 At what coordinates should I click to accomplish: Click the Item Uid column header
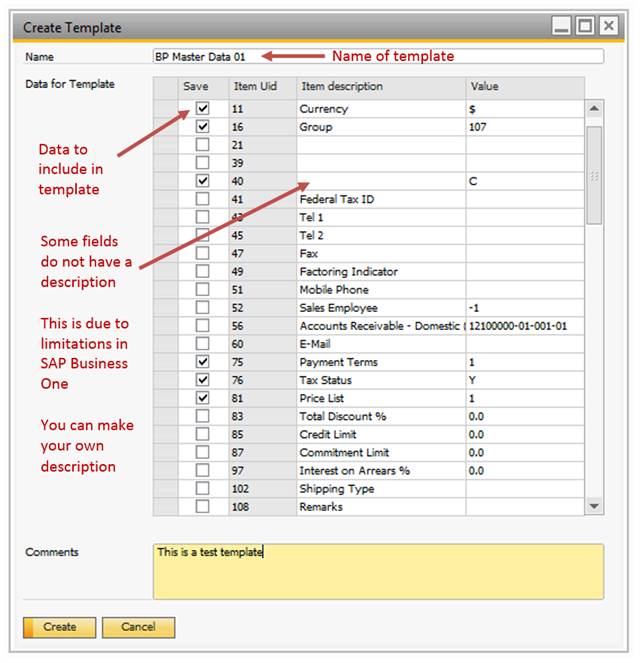(263, 87)
